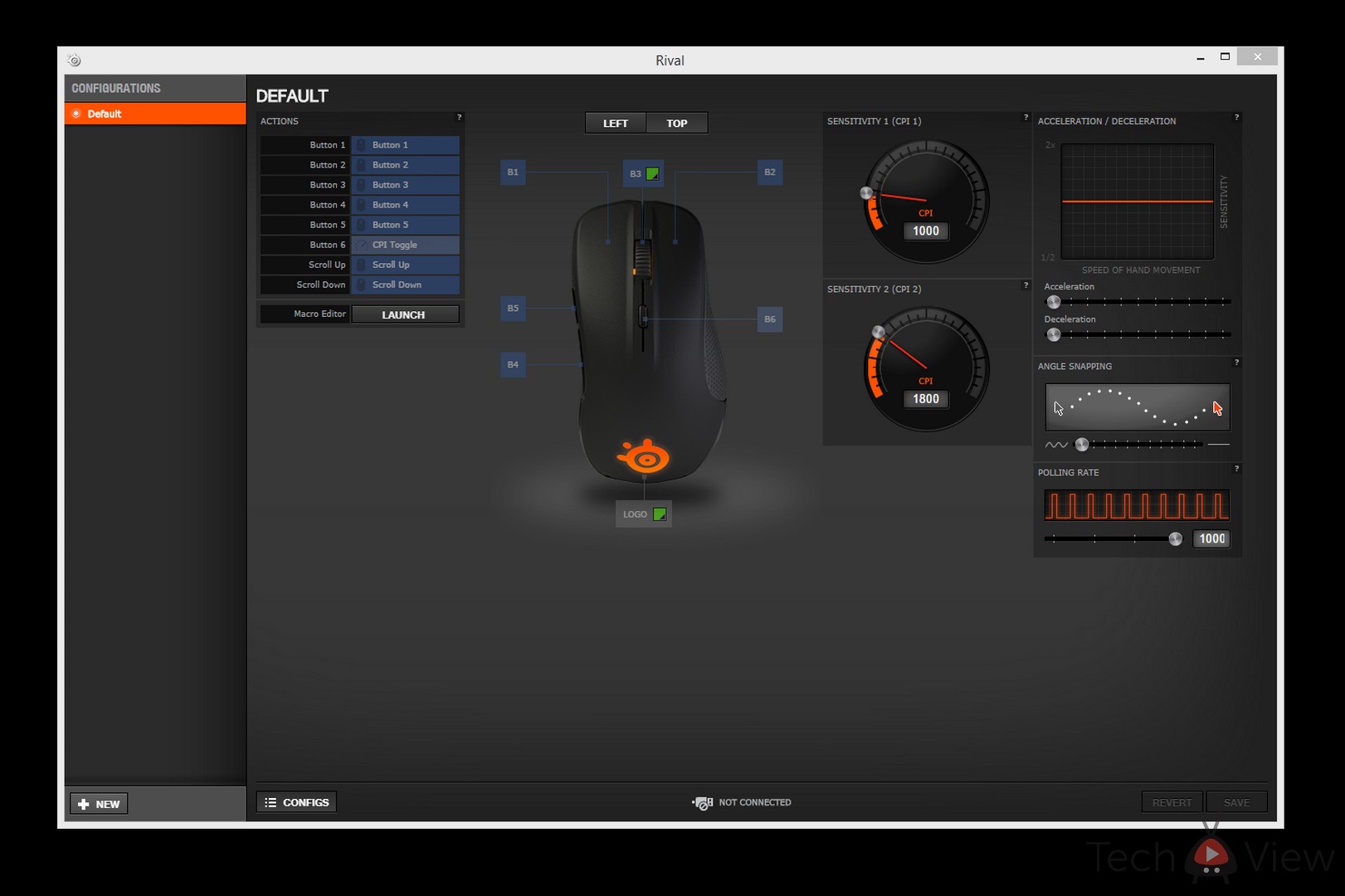Click the B5 side button marker
The image size is (1345, 896).
click(513, 308)
